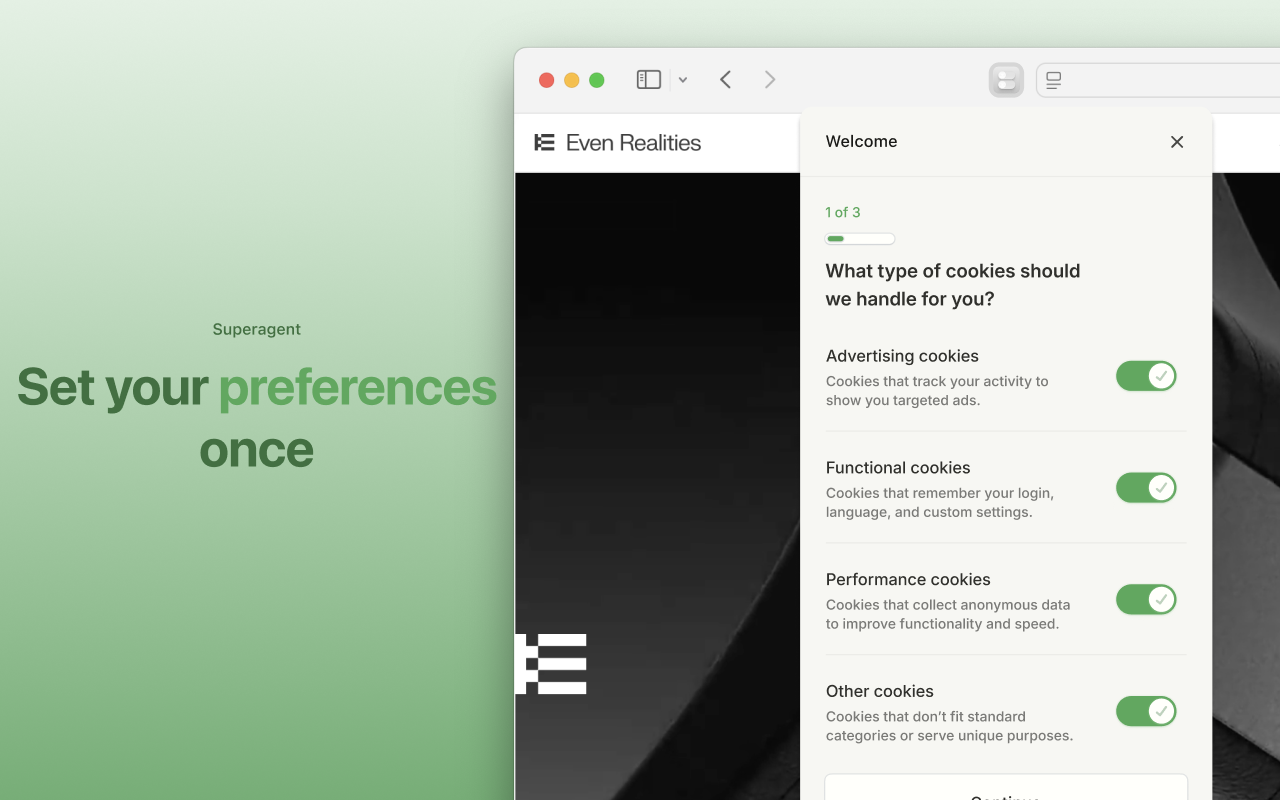
Task: Click the 'Functional cookies' label
Action: coord(898,468)
